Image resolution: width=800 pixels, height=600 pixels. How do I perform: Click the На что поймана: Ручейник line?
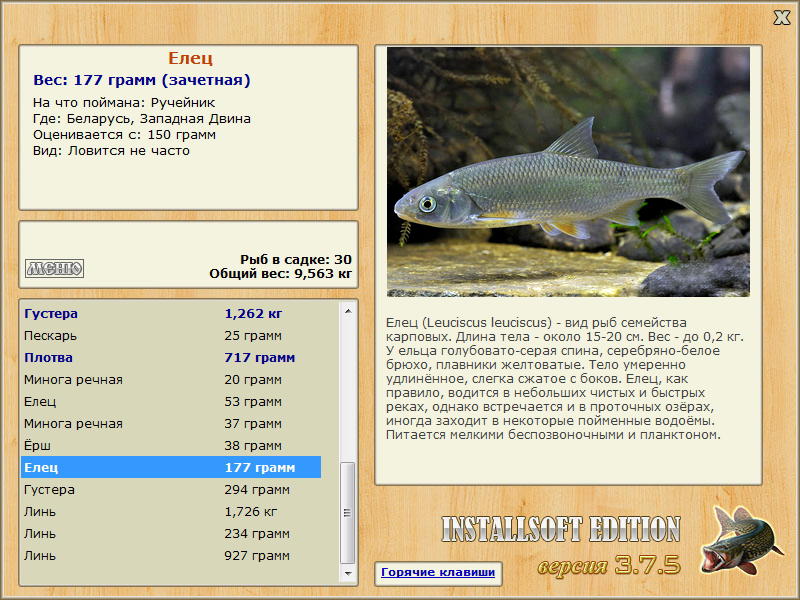click(124, 103)
